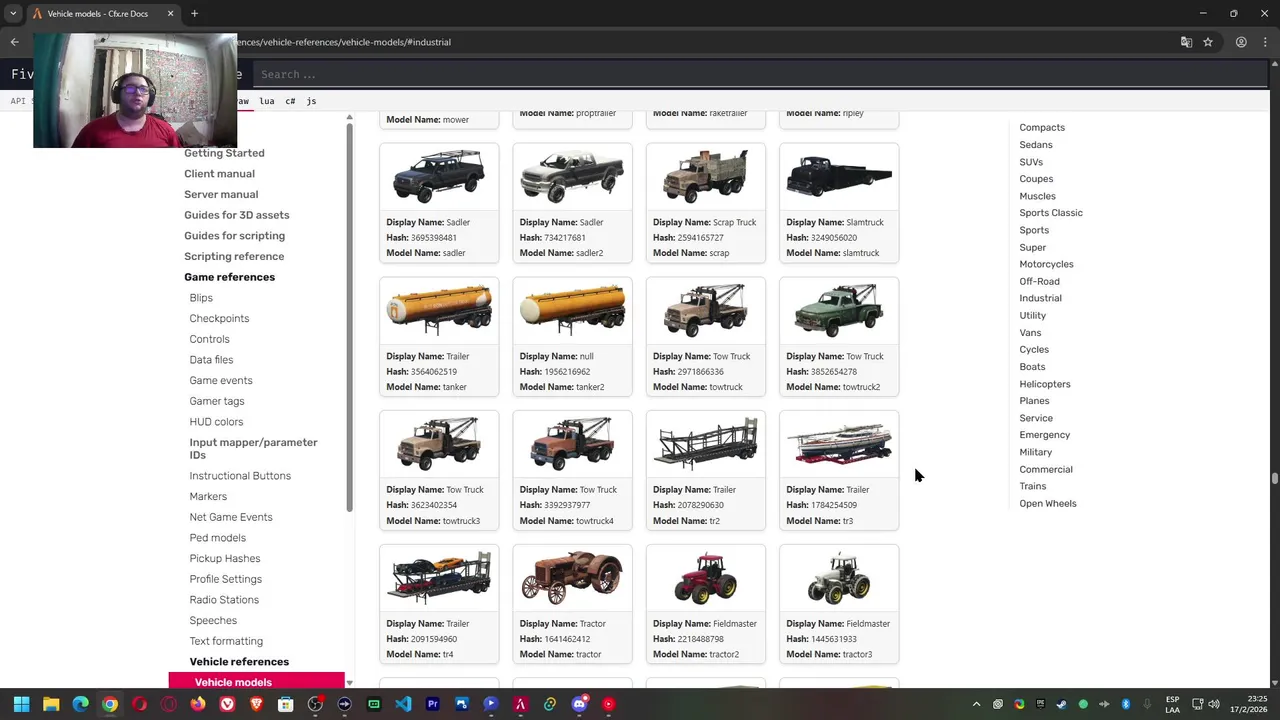Open Controls reference page
The image size is (1280, 720).
point(209,339)
